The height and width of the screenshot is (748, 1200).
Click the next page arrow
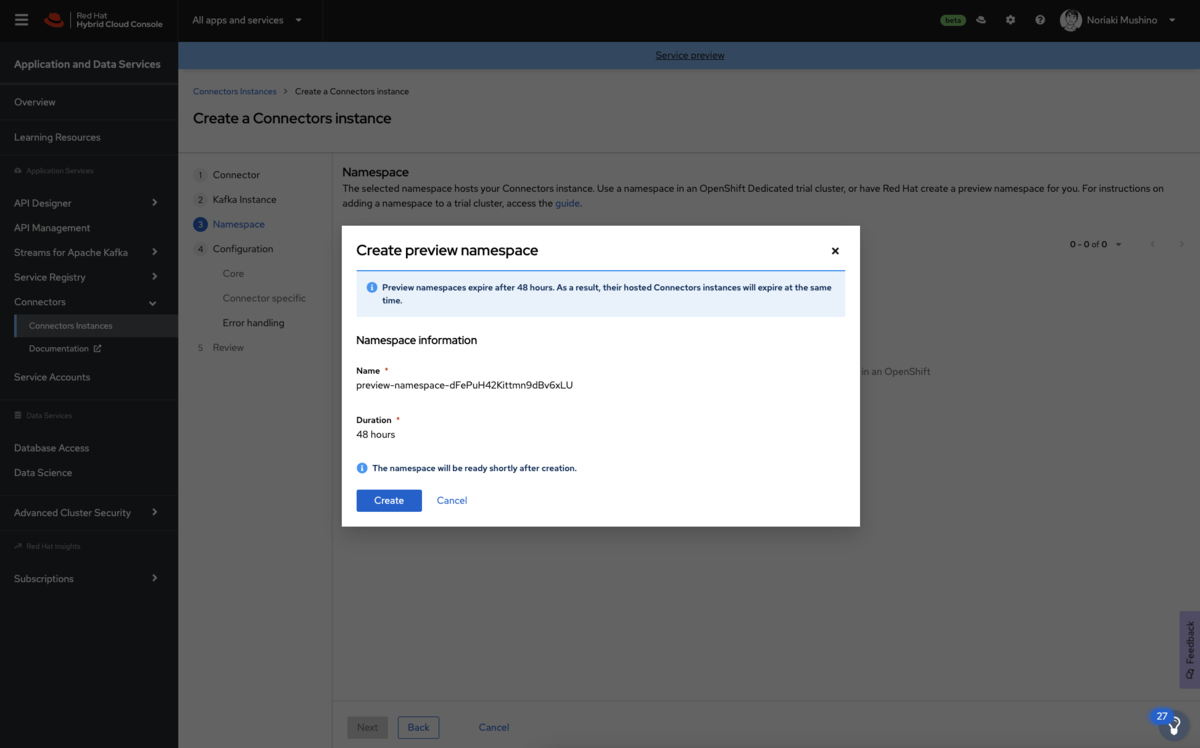point(1181,244)
